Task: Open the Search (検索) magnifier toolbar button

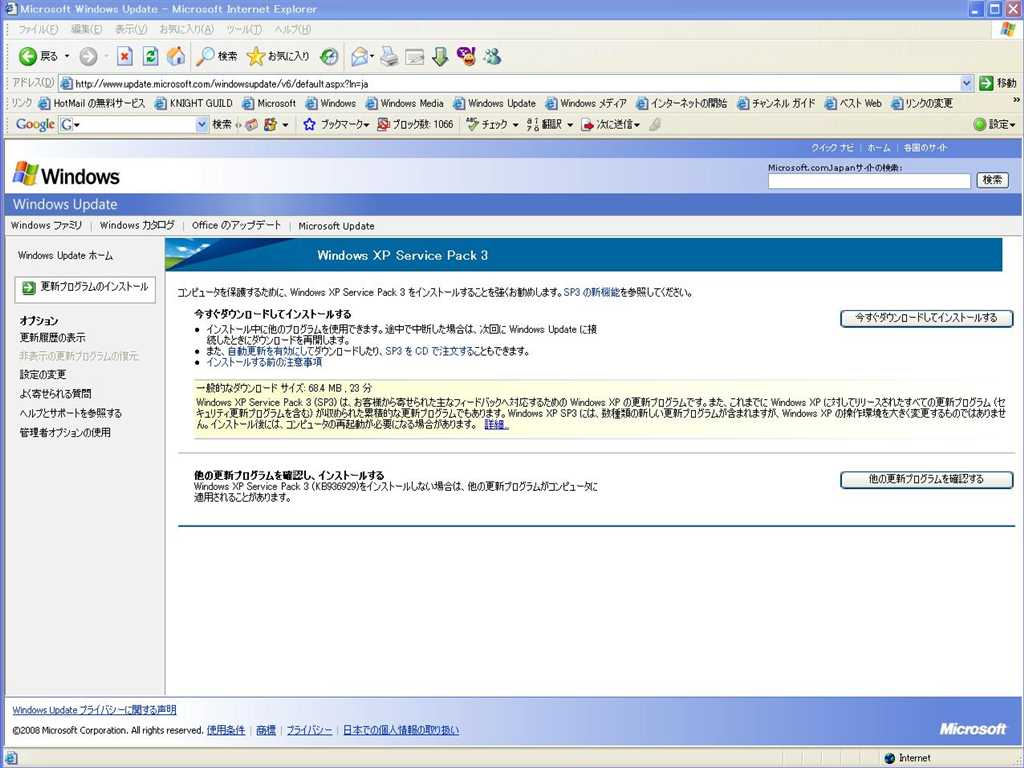Action: pos(217,57)
